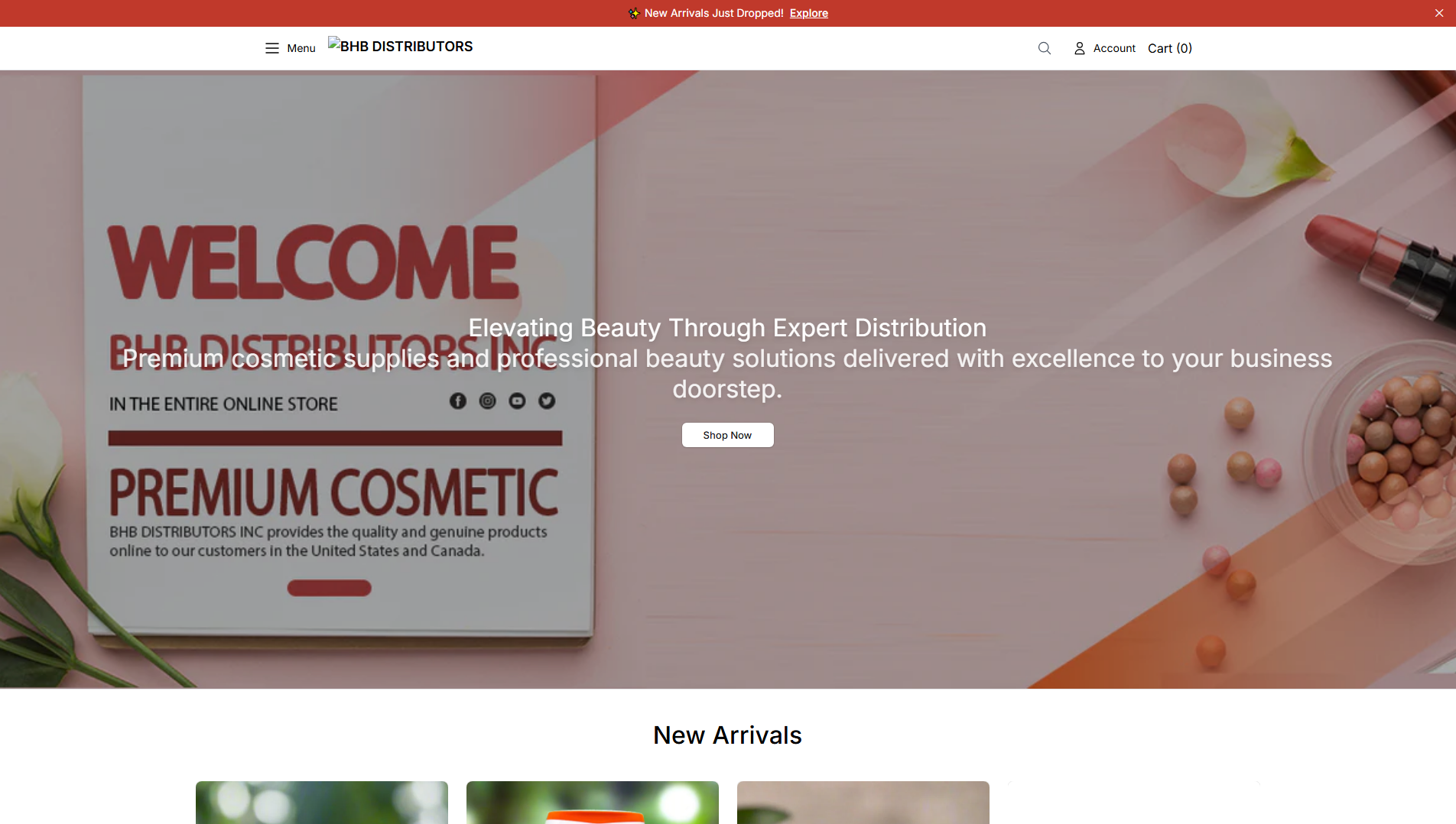Follow the Explore link in banner
The width and height of the screenshot is (1456, 824).
pyautogui.click(x=808, y=13)
